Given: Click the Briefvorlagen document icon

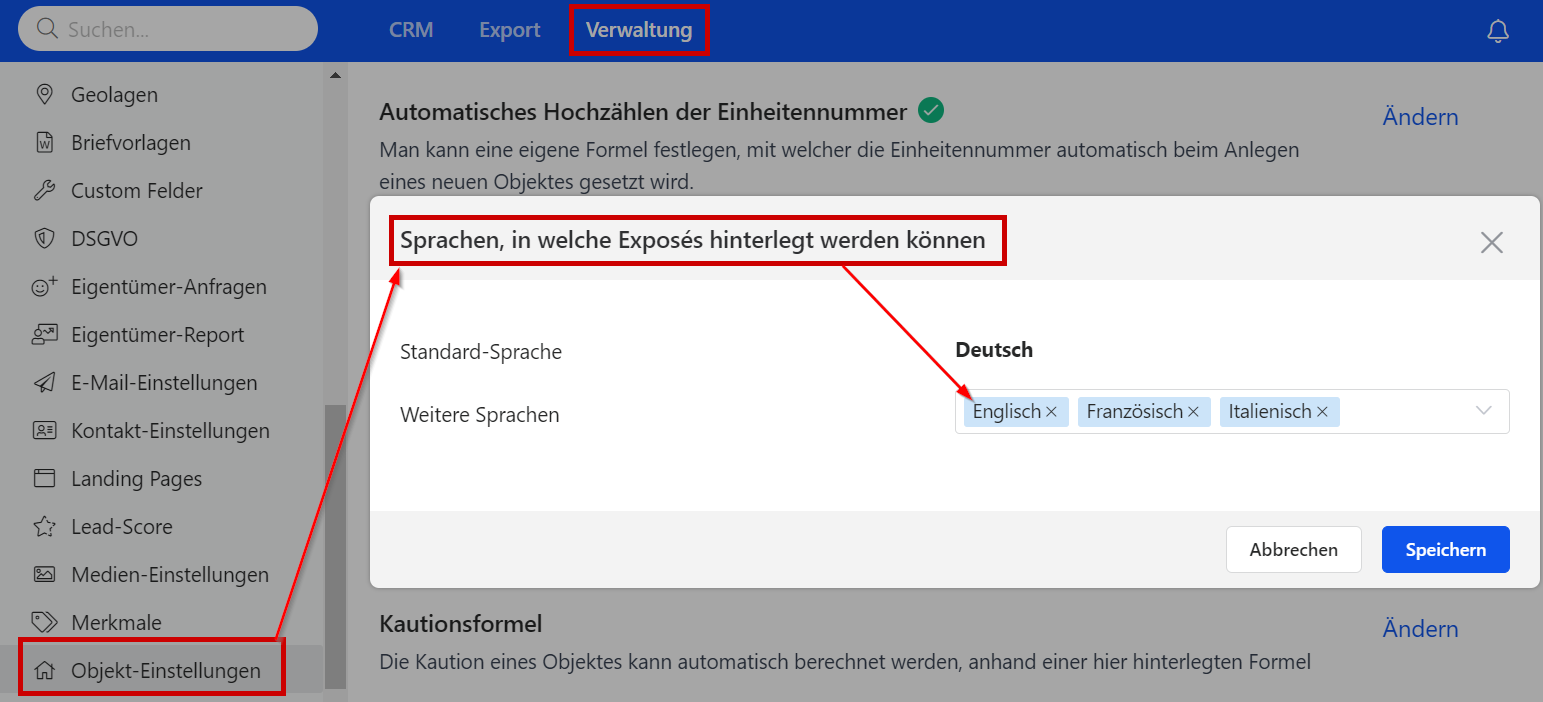Looking at the screenshot, I should coord(44,143).
